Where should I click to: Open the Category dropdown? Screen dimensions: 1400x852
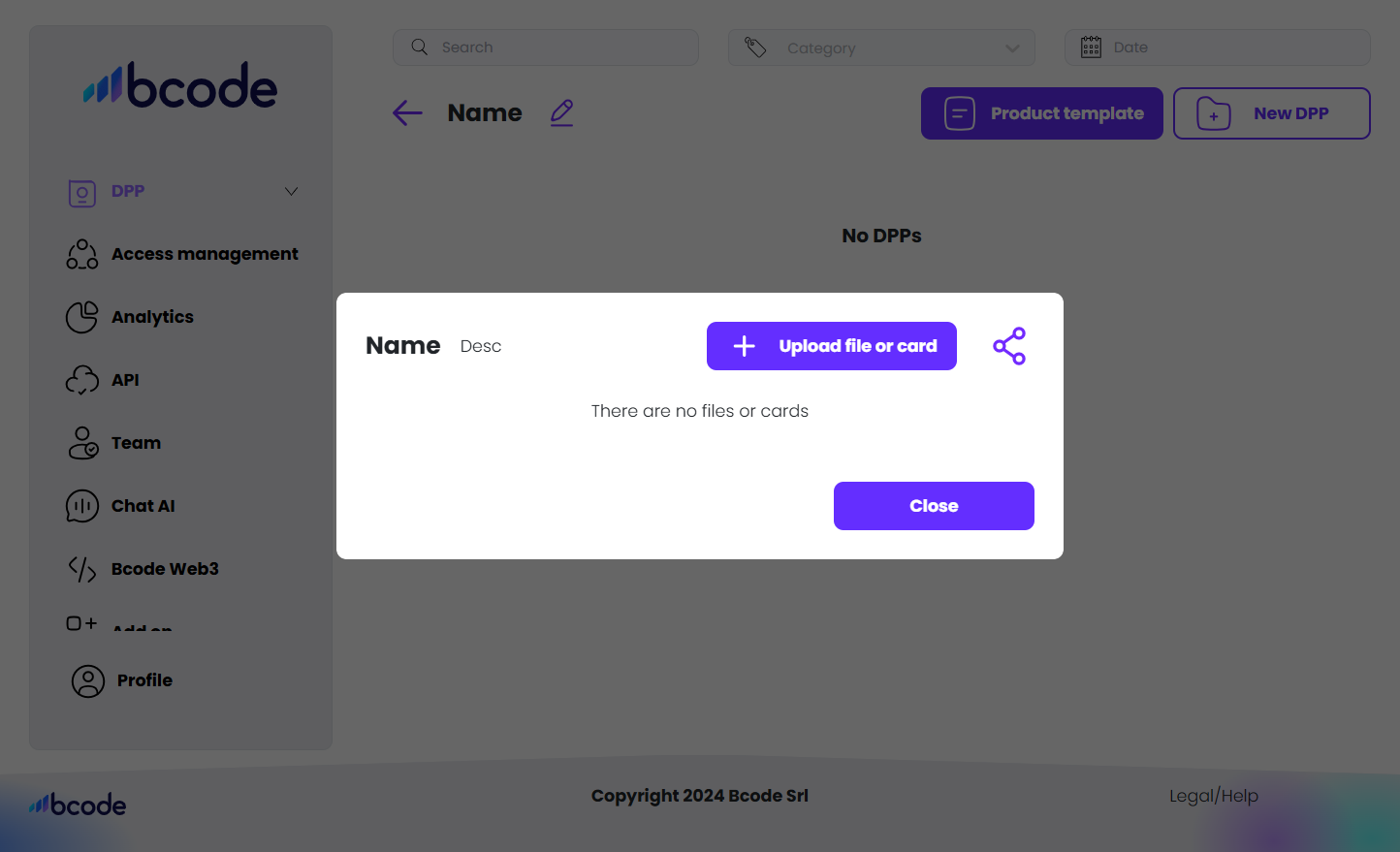(881, 47)
